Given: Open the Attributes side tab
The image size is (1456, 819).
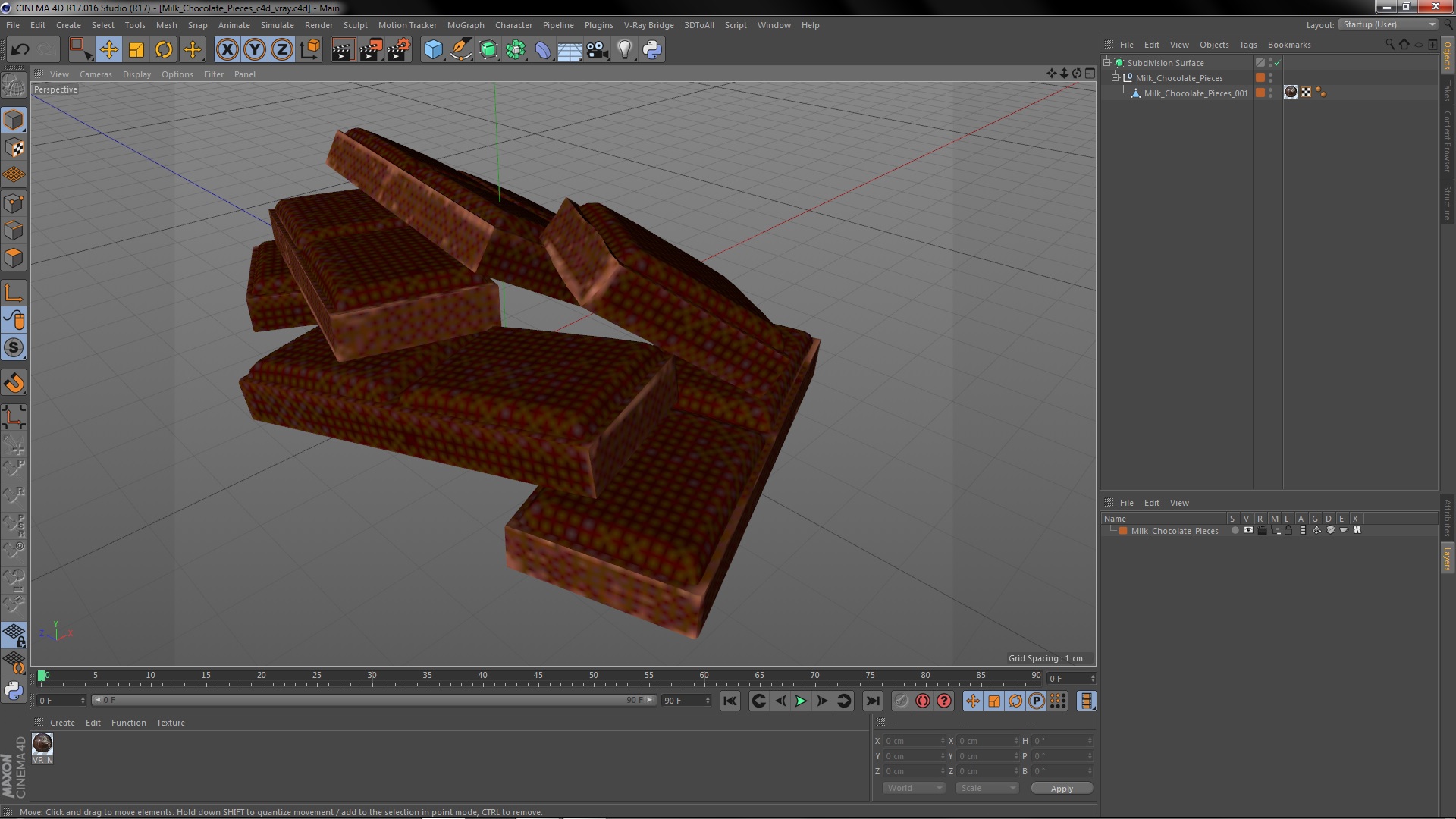Looking at the screenshot, I should pos(1448,518).
